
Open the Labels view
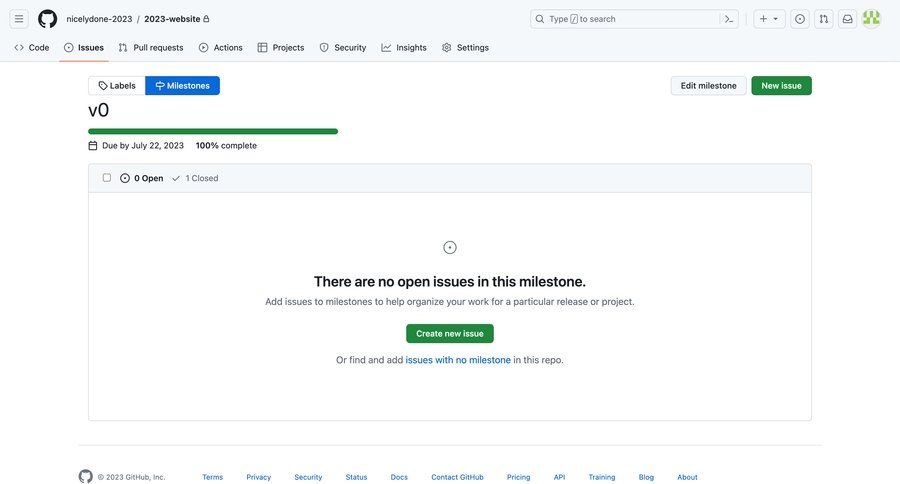(117, 86)
